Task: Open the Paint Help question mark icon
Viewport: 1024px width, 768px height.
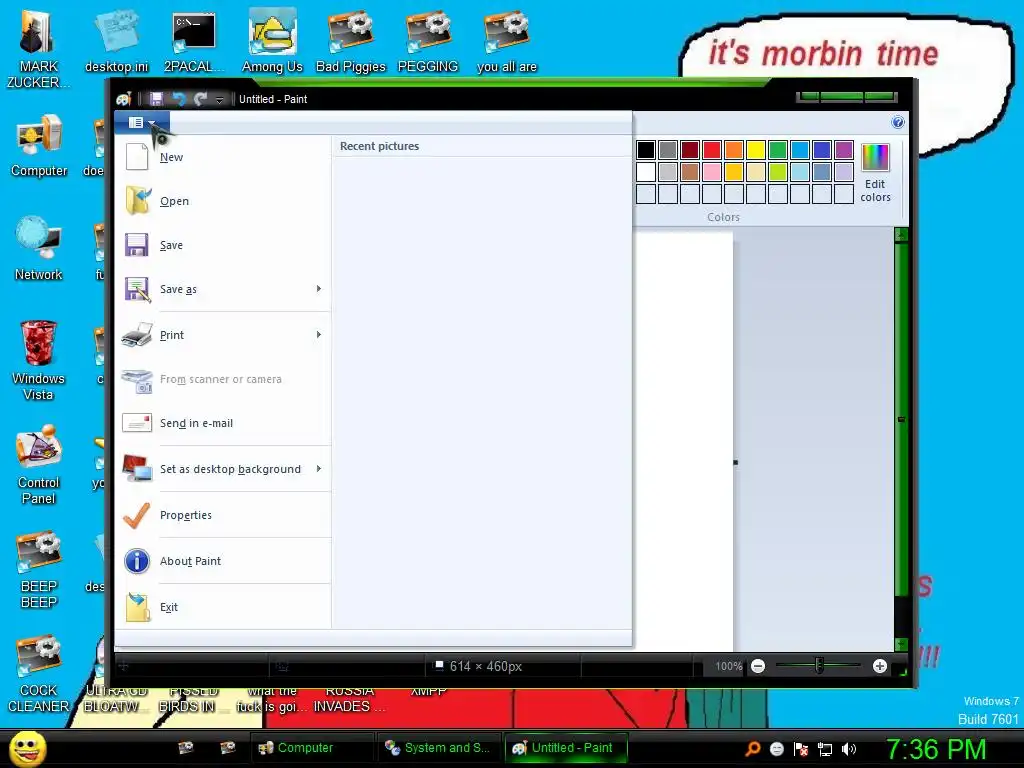Action: point(898,122)
